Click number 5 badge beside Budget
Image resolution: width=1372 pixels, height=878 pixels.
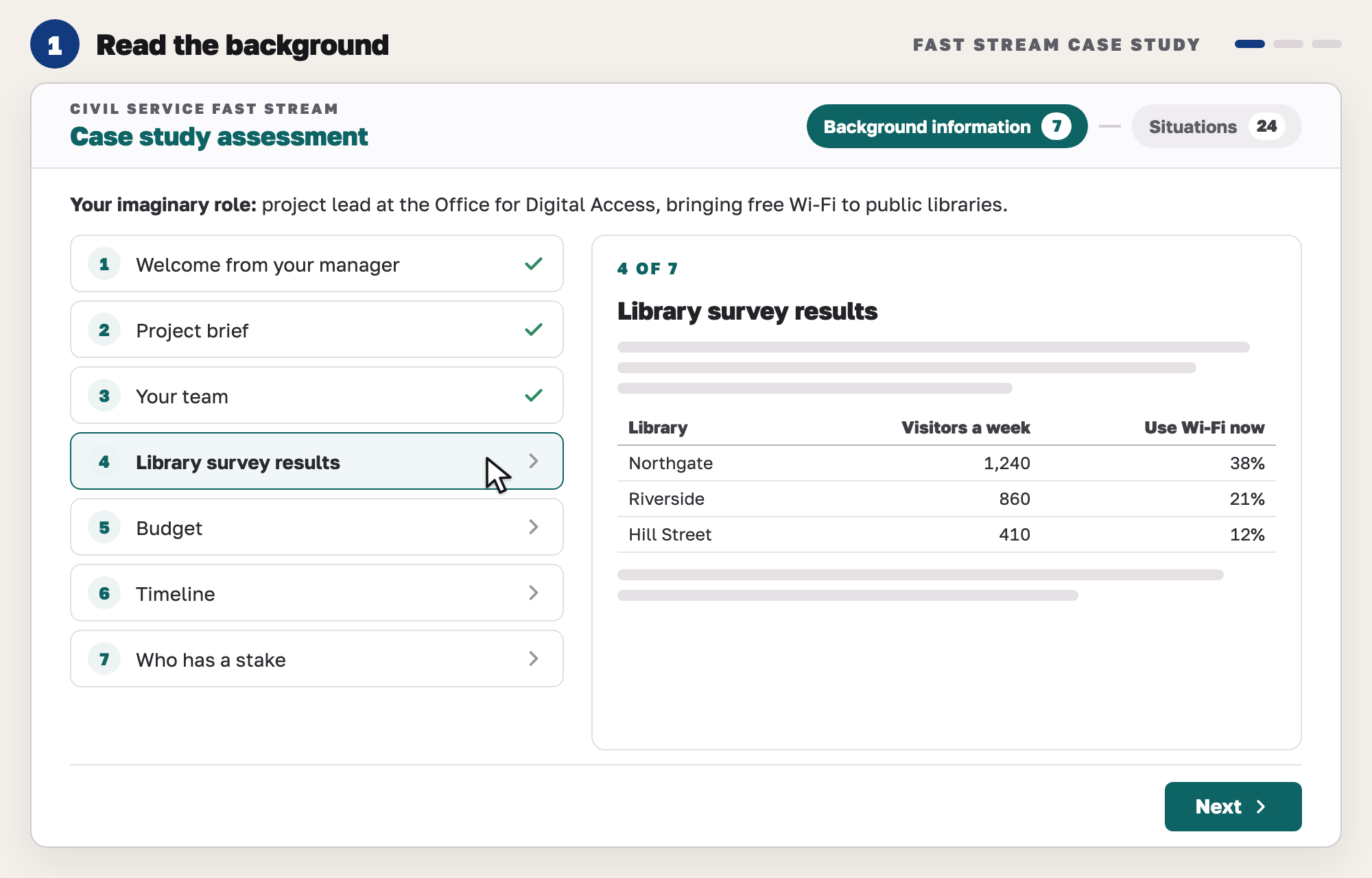pos(104,527)
